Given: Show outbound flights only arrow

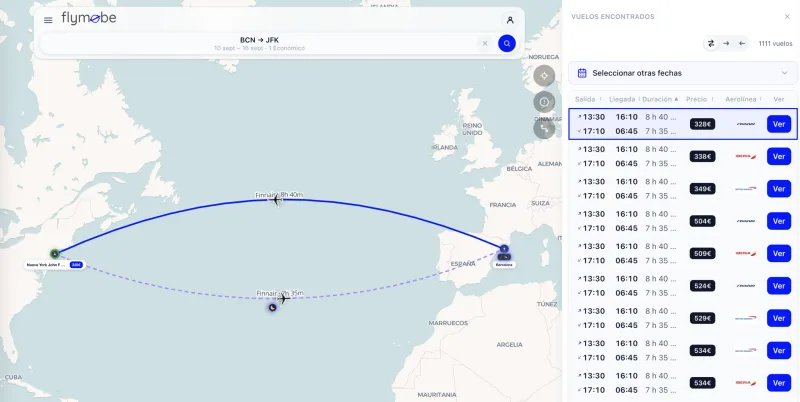Looking at the screenshot, I should click(x=727, y=43).
